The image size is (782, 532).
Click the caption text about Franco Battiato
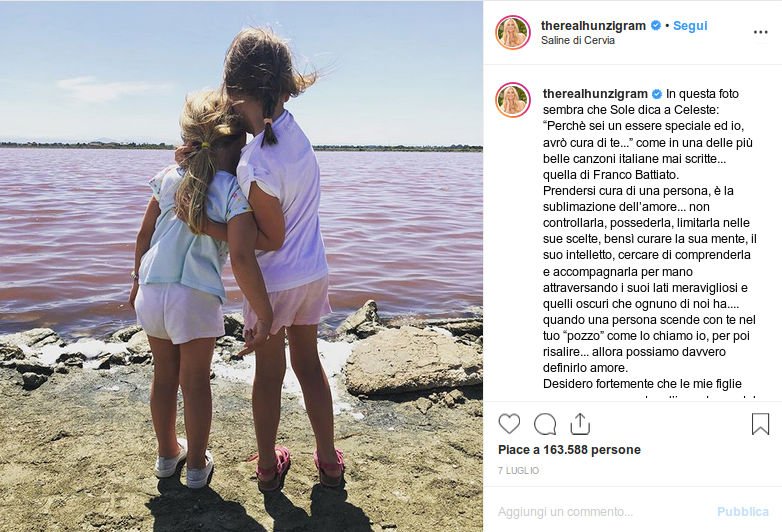click(x=610, y=175)
